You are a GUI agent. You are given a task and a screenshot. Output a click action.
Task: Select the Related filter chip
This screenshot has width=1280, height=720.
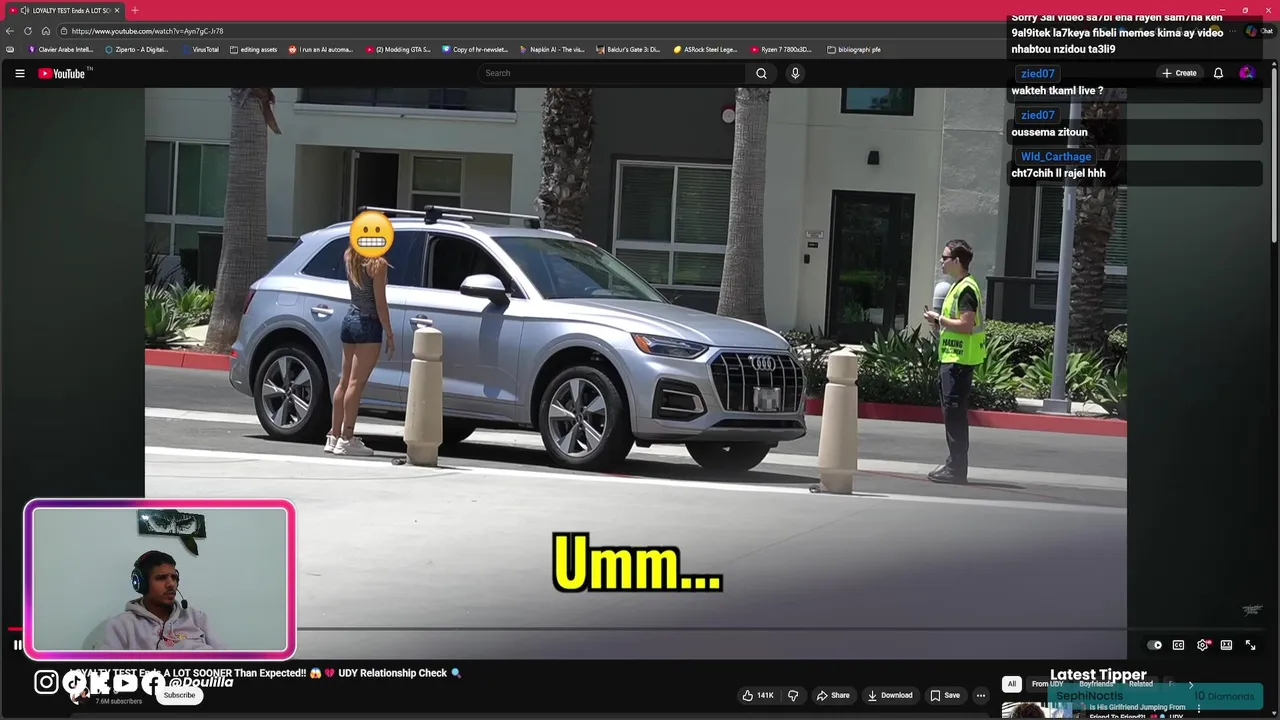[x=1141, y=684]
